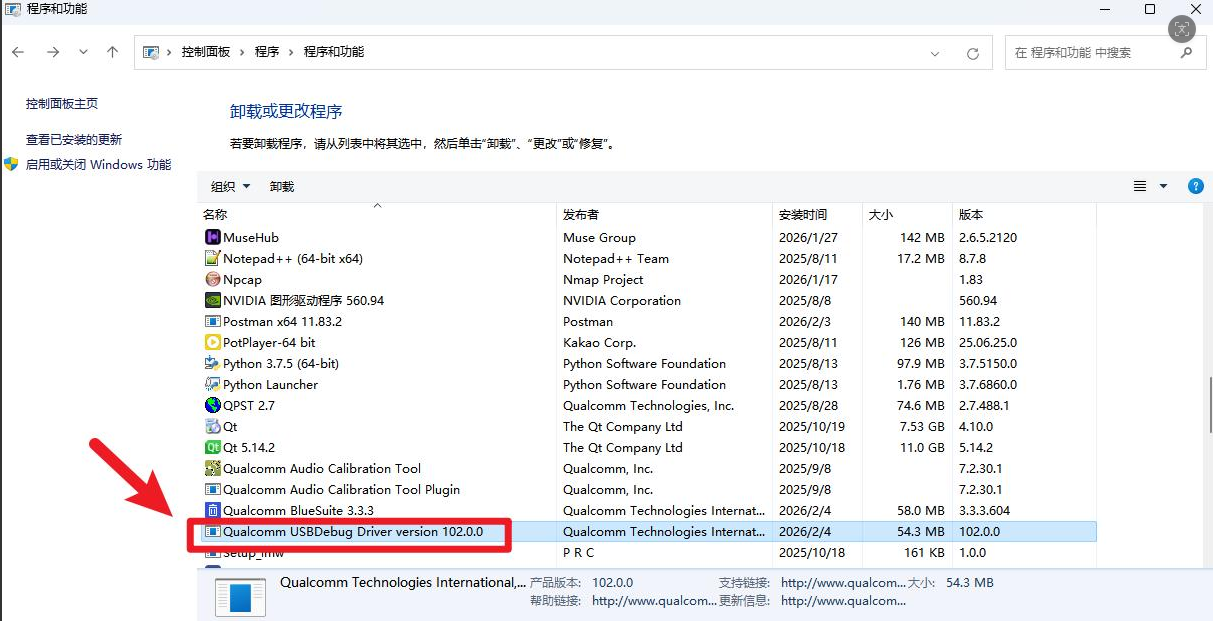Click the blue help question mark icon
The height and width of the screenshot is (621, 1213).
pyautogui.click(x=1195, y=186)
